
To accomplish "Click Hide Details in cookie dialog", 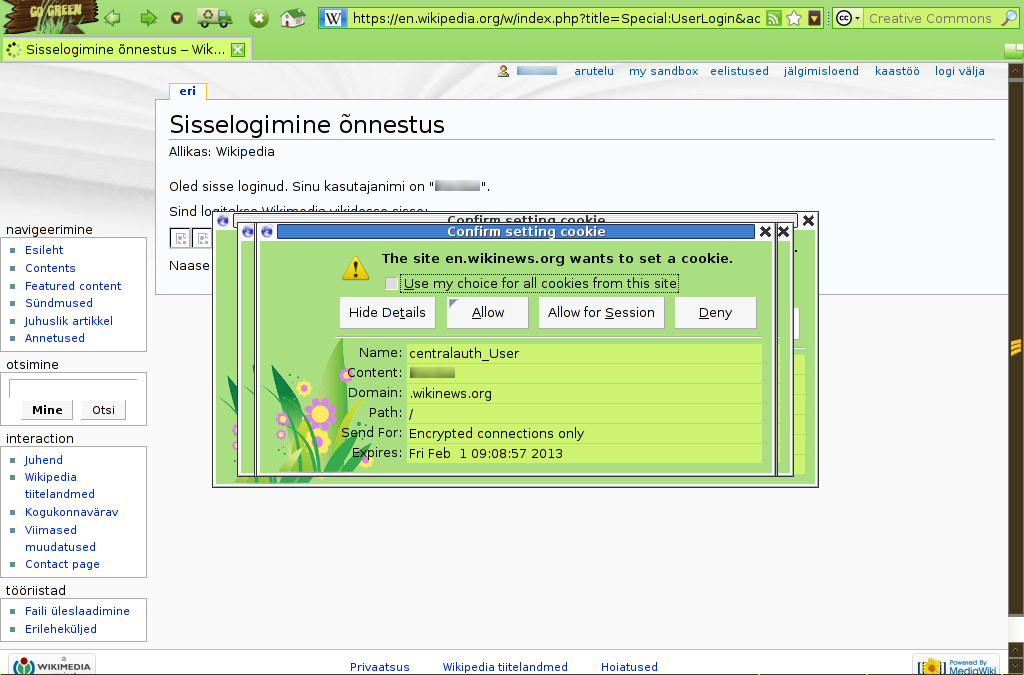I will click(x=387, y=313).
